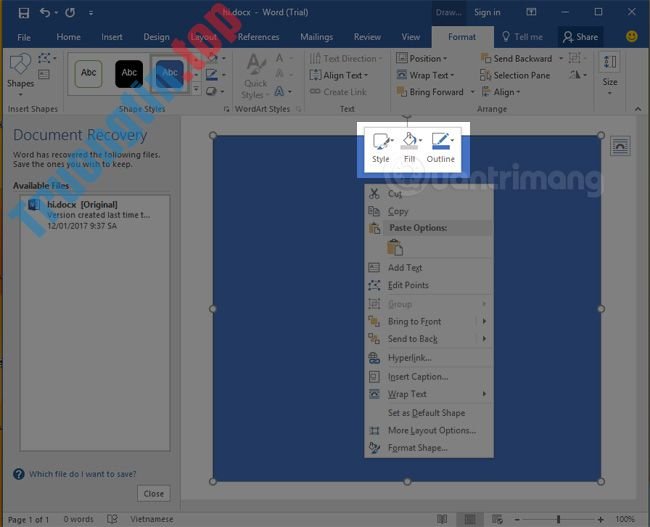This screenshot has width=650, height=527.
Task: Click the Shape Outline pen icon in the ribbon
Action: (x=212, y=75)
